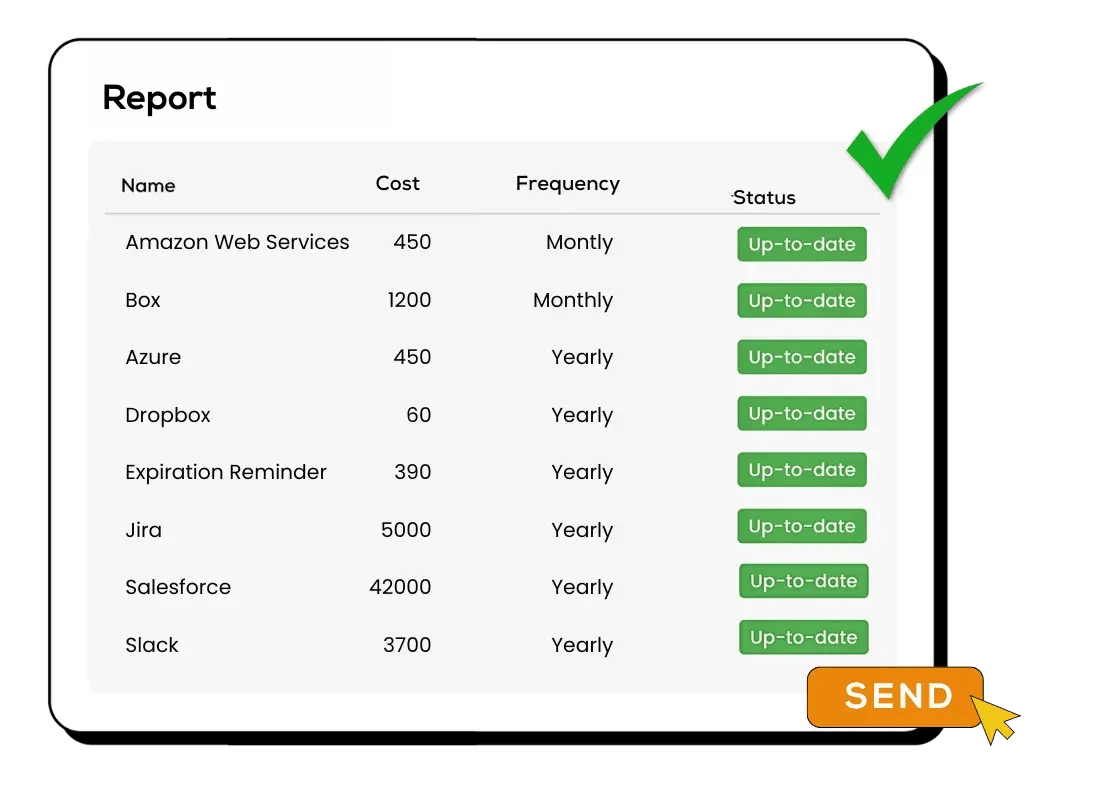1100x785 pixels.
Task: Click the Up-to-date status for Dropbox
Action: [802, 413]
